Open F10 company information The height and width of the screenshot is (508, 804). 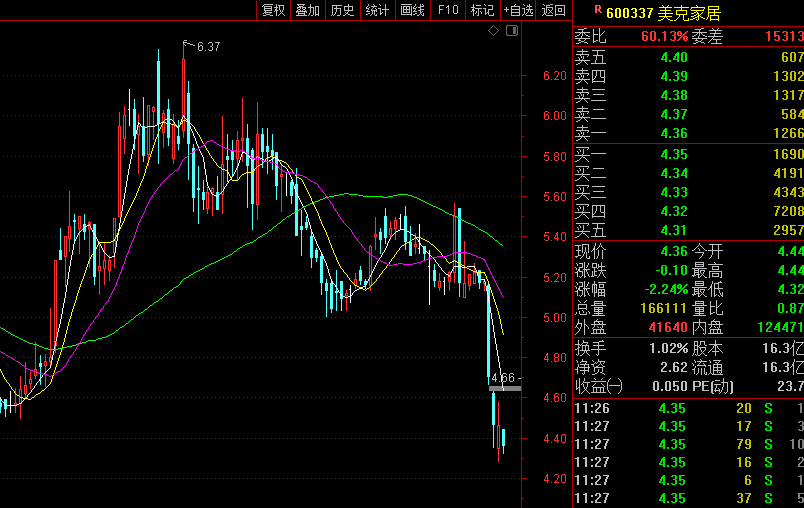point(448,10)
